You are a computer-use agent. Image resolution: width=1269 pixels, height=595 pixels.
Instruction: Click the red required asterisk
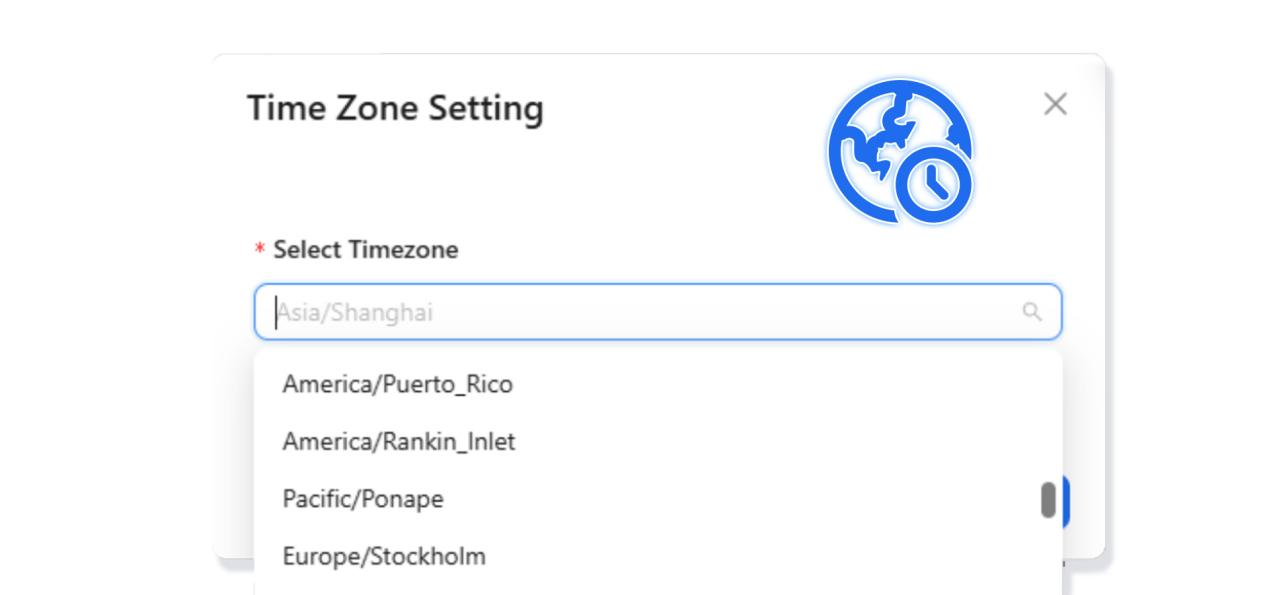260,249
